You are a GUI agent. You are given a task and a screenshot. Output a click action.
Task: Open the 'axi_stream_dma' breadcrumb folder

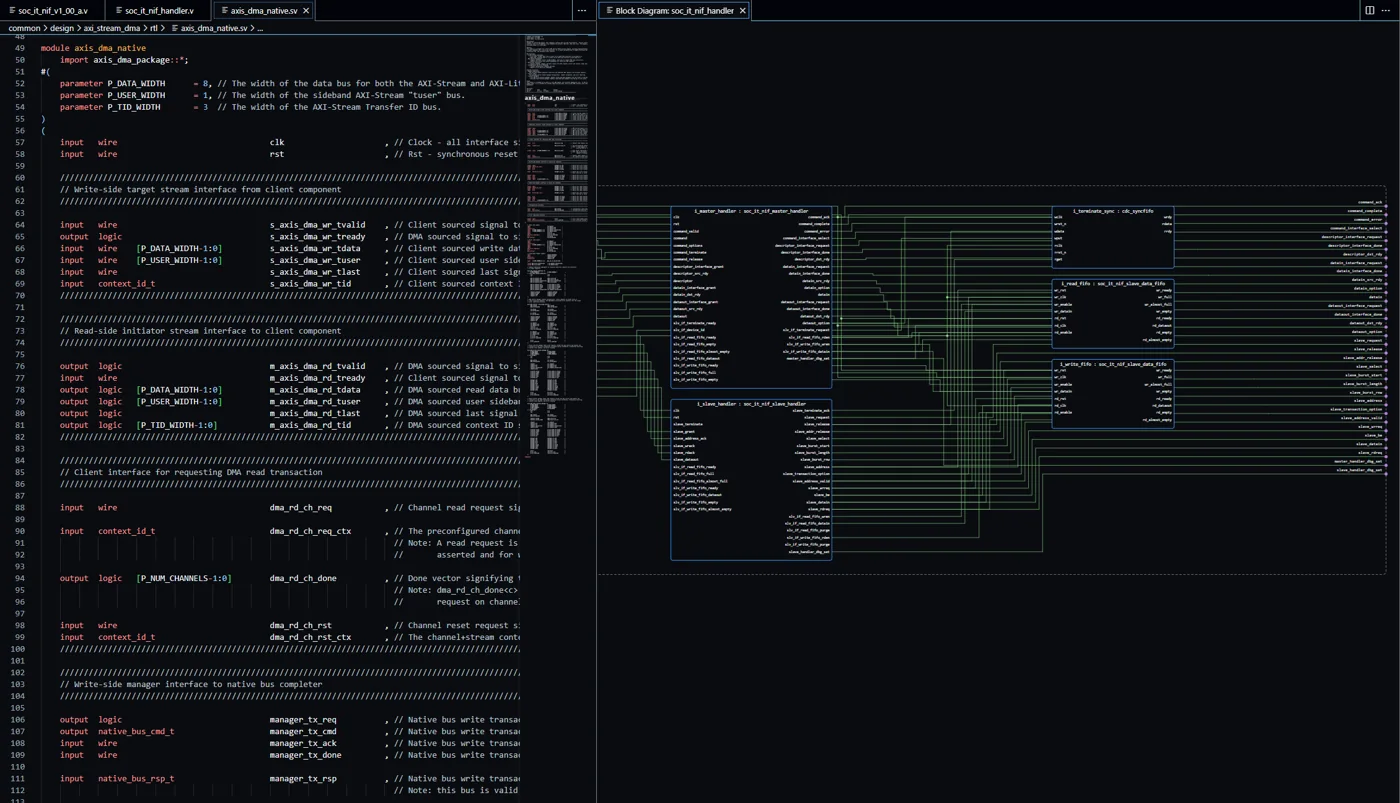(112, 28)
